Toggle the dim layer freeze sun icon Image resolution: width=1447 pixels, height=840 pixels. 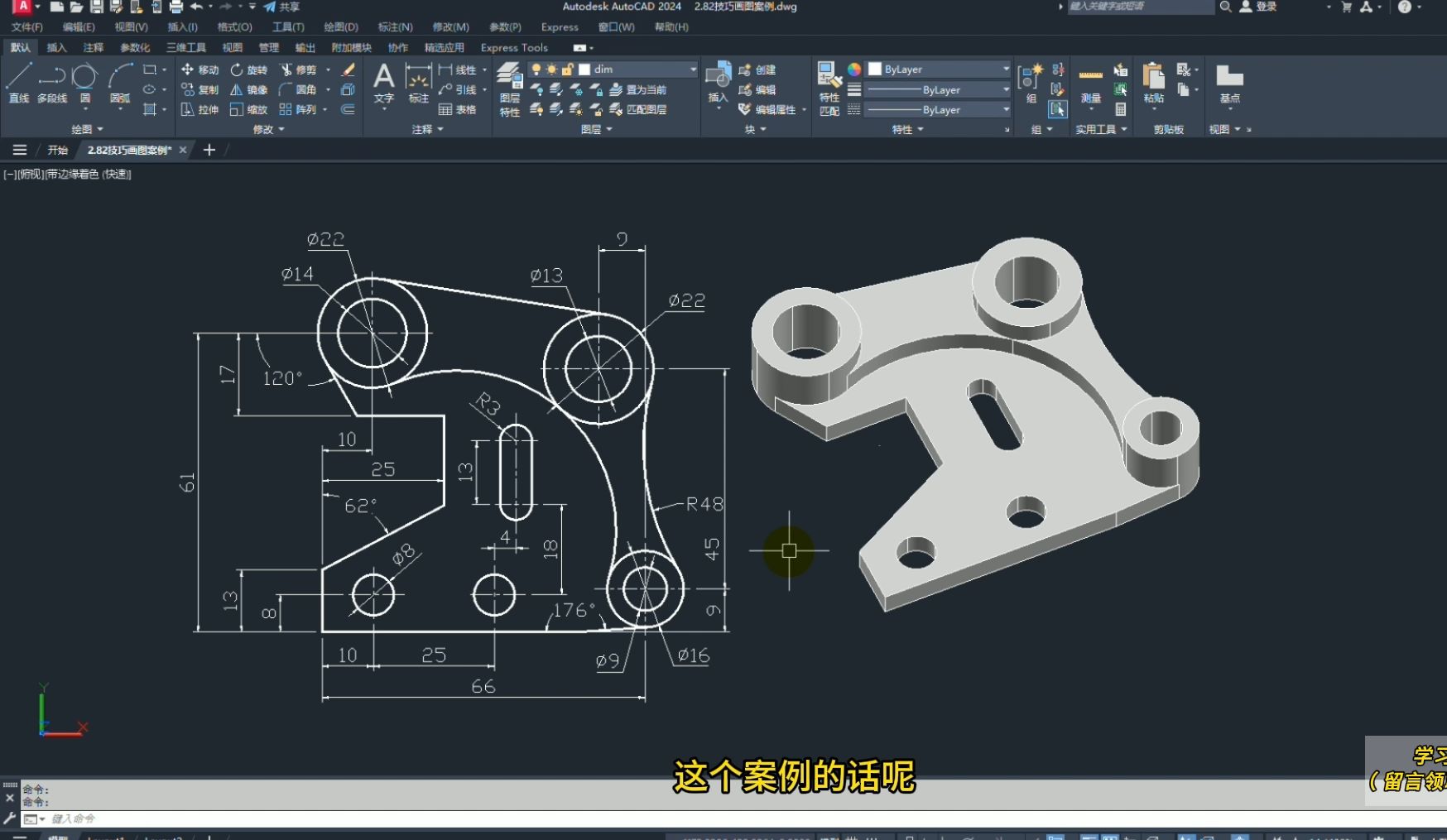coord(551,70)
